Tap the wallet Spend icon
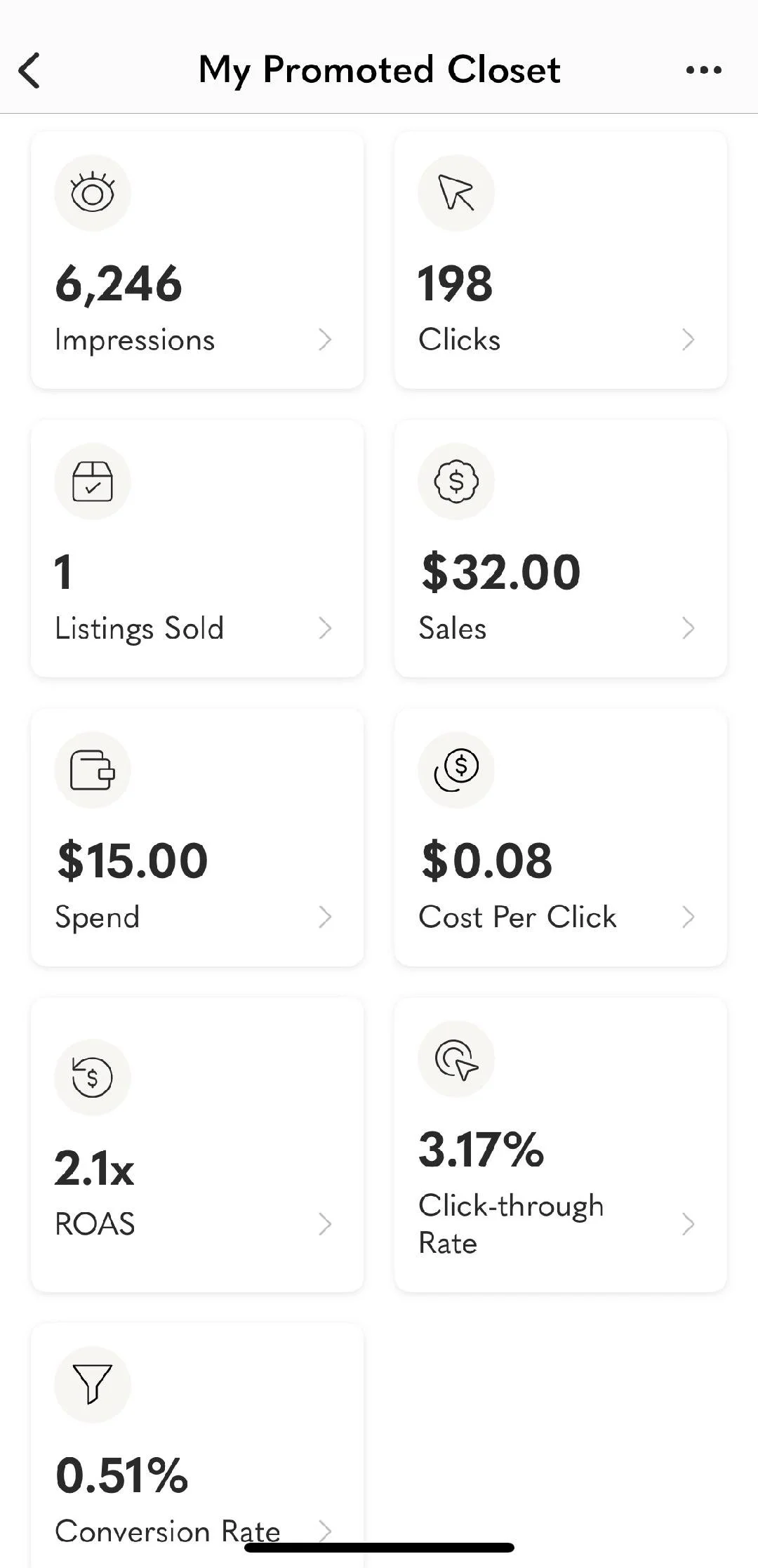Image resolution: width=758 pixels, height=1568 pixels. coord(93,770)
